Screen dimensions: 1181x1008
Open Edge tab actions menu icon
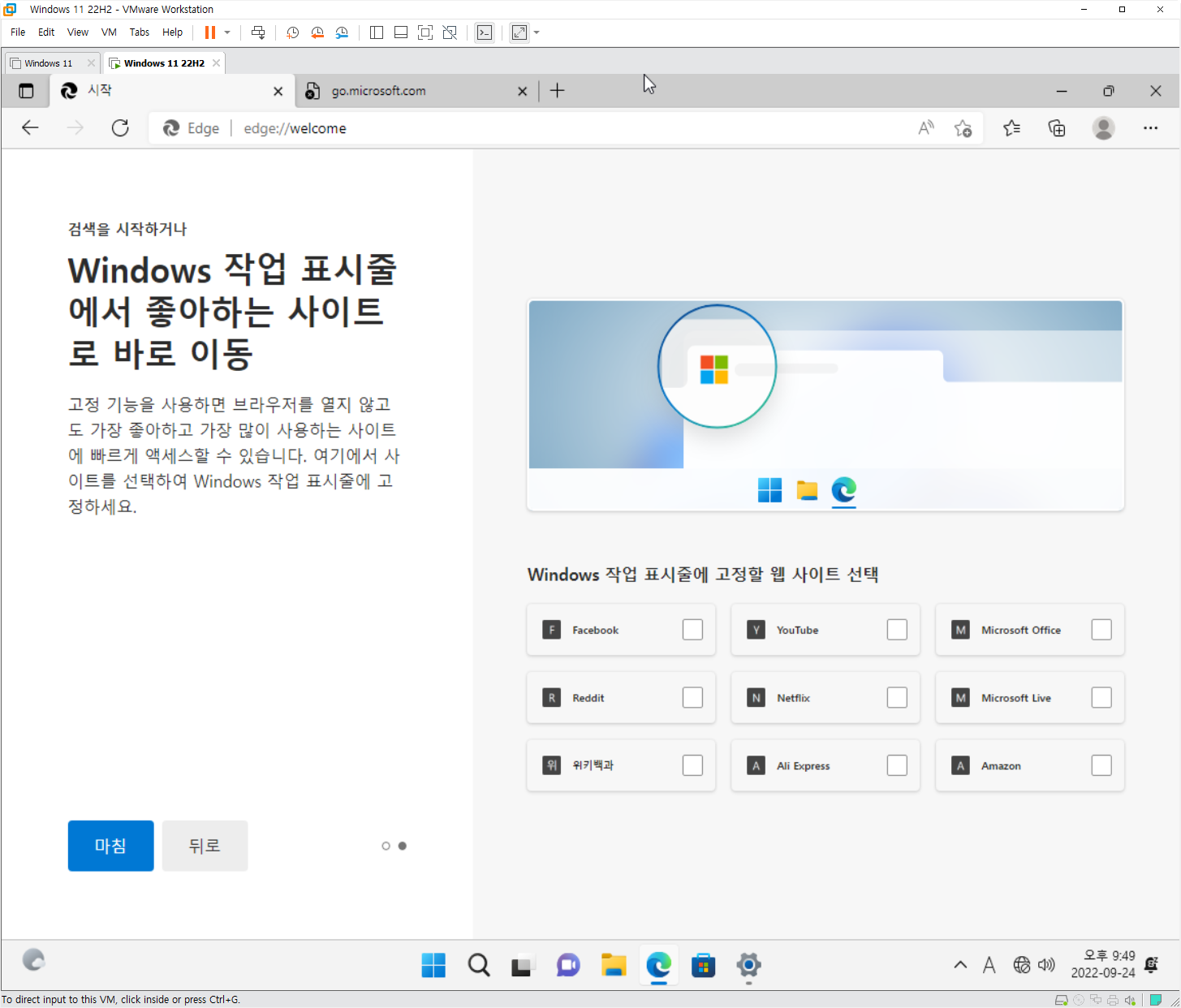pyautogui.click(x=26, y=91)
